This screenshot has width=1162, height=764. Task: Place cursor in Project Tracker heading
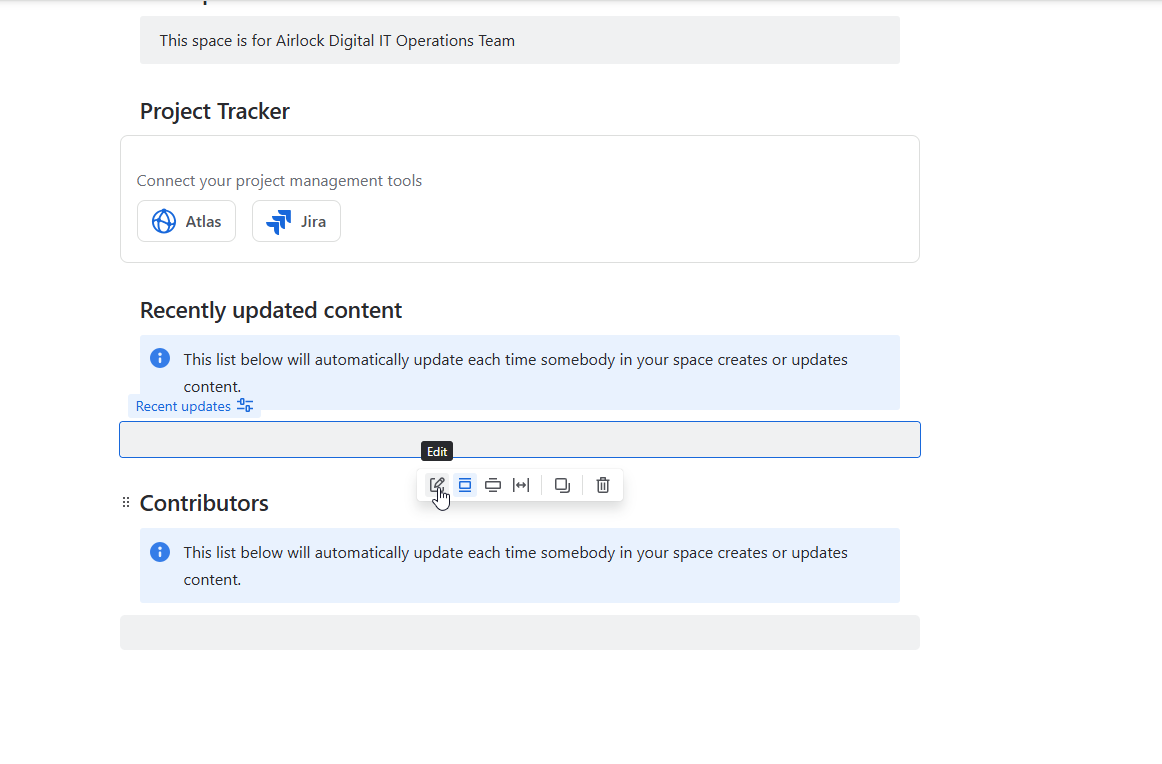click(x=215, y=111)
